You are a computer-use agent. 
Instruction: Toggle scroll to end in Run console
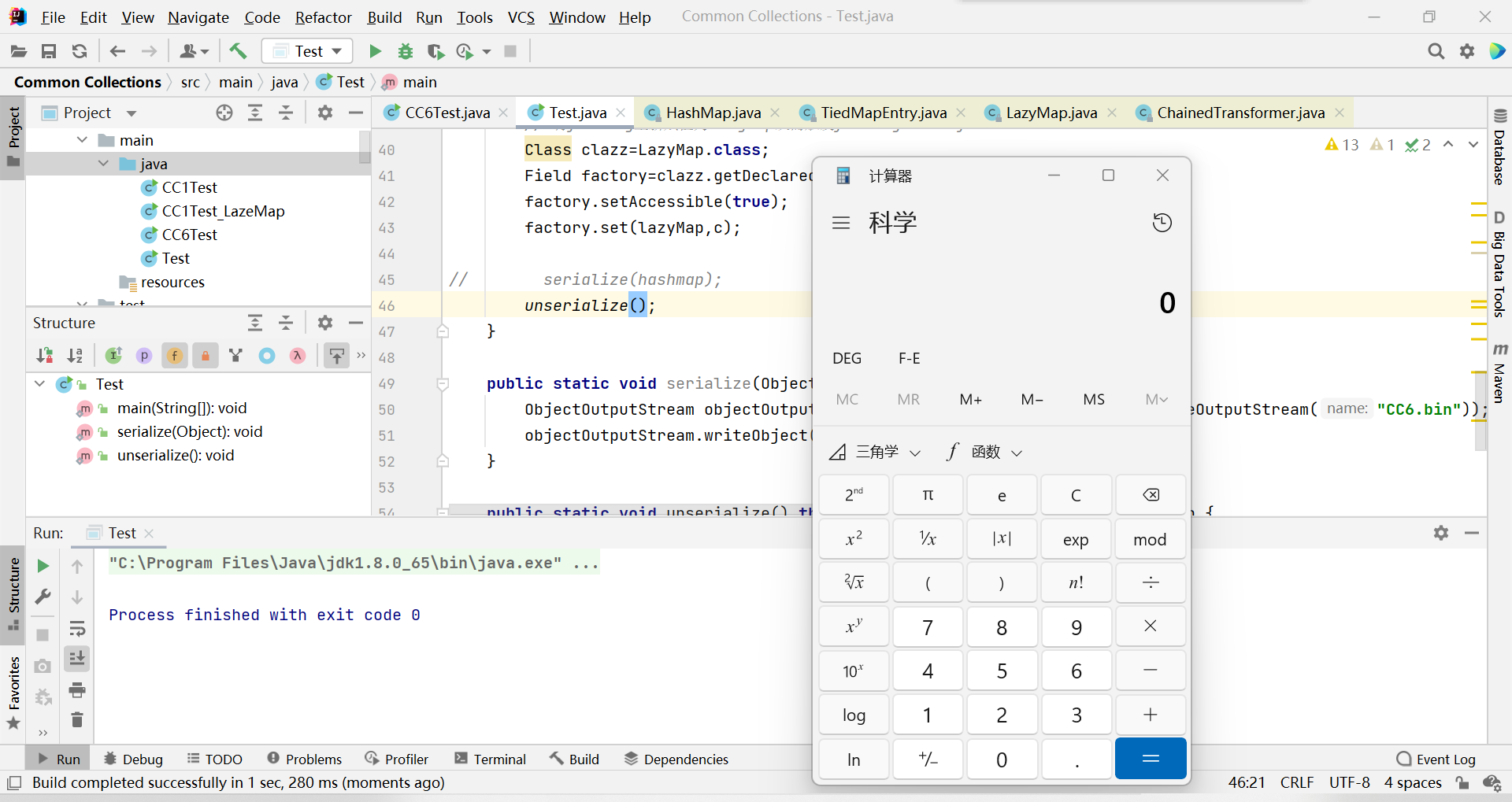coord(77,659)
